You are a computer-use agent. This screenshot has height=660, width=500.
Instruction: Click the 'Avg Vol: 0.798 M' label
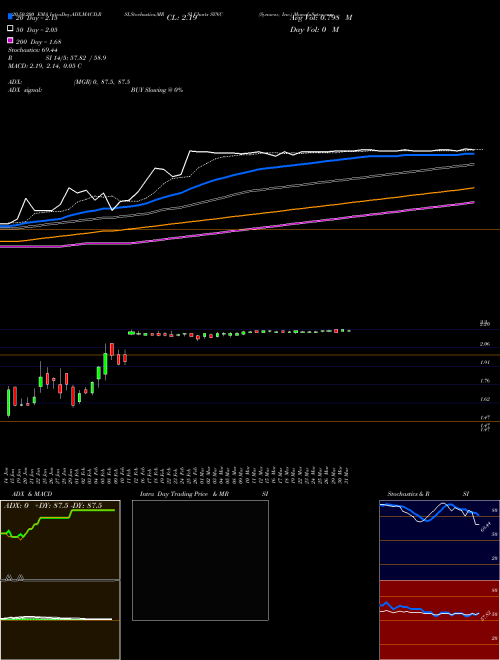click(x=321, y=18)
